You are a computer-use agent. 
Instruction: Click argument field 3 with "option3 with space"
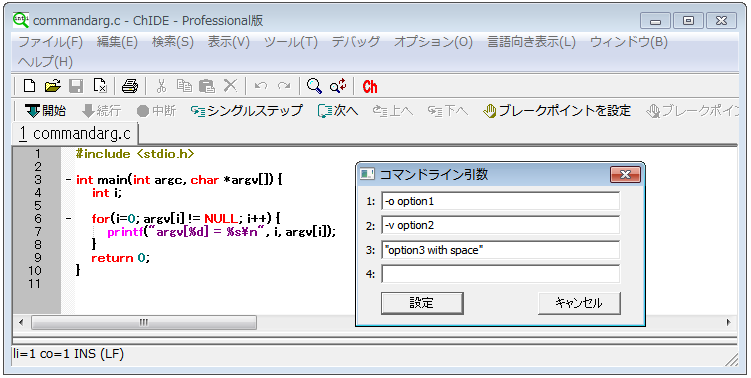tap(501, 250)
